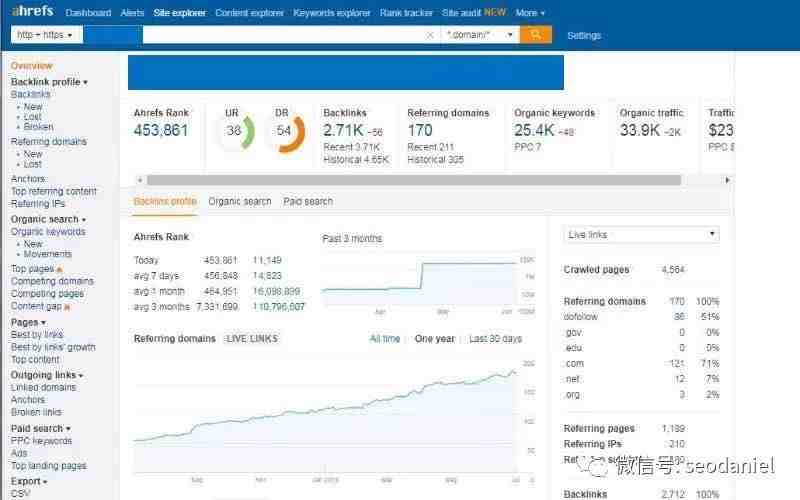This screenshot has width=800, height=500.
Task: Collapse the Paid search sidebar section
Action: pyautogui.click(x=40, y=429)
